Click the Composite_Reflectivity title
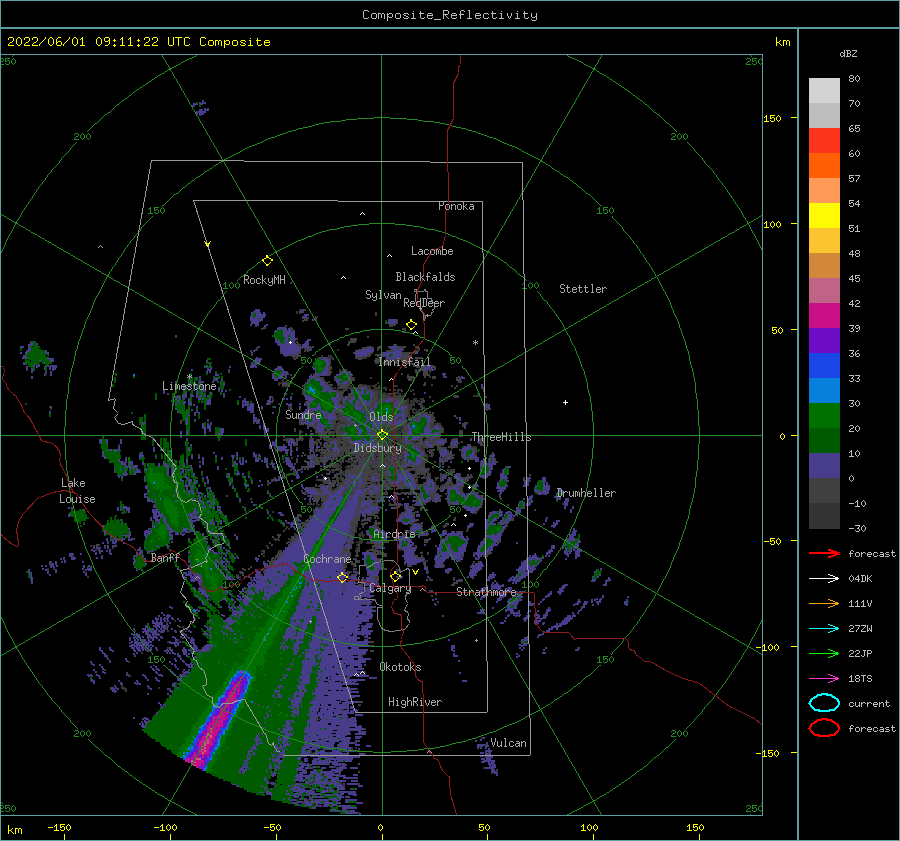Screen dimensions: 900x841 [449, 15]
